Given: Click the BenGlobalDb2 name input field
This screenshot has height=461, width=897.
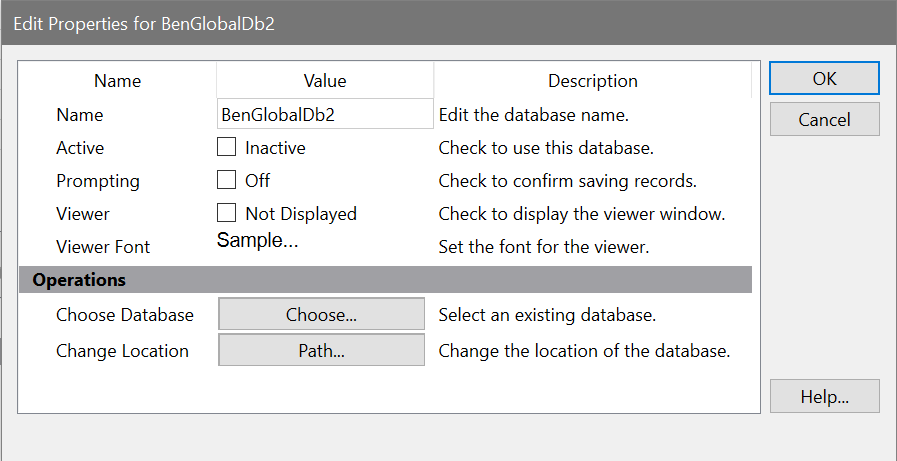Looking at the screenshot, I should [325, 115].
